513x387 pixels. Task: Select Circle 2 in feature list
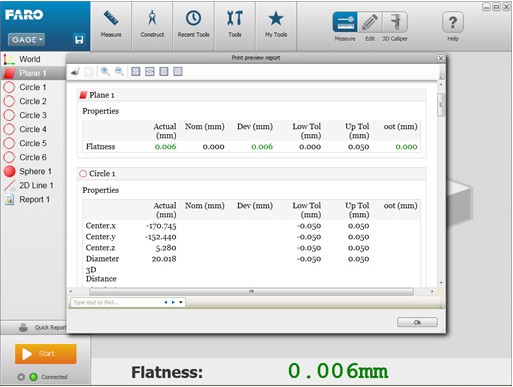point(33,101)
